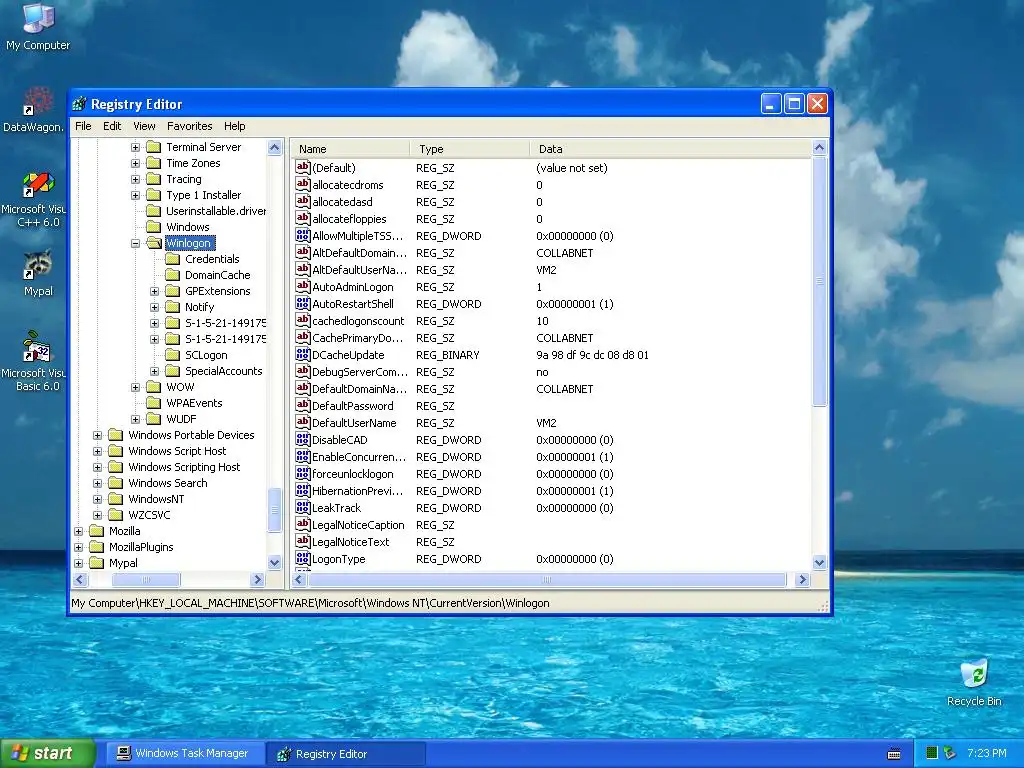Click the DCacheUpdate binary value icon
The height and width of the screenshot is (768, 1024).
click(302, 354)
